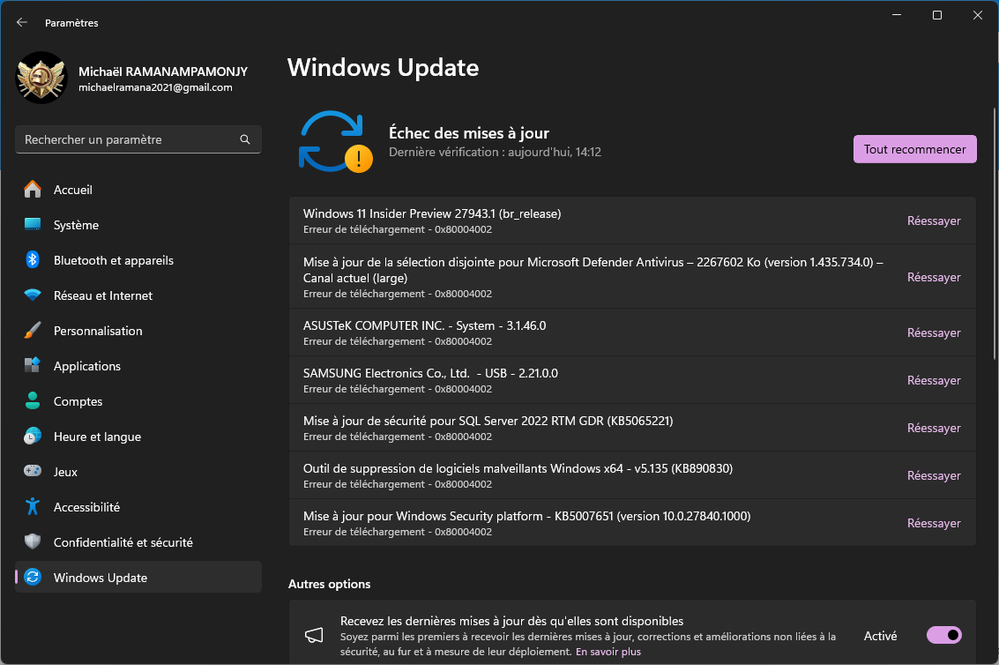Click the search magnifier icon
The height and width of the screenshot is (665, 999).
tap(245, 139)
